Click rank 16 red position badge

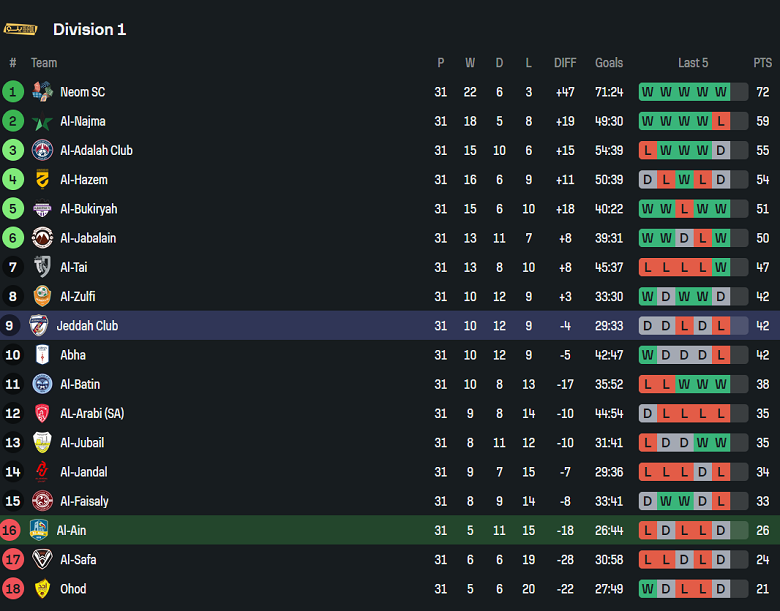(x=12, y=531)
